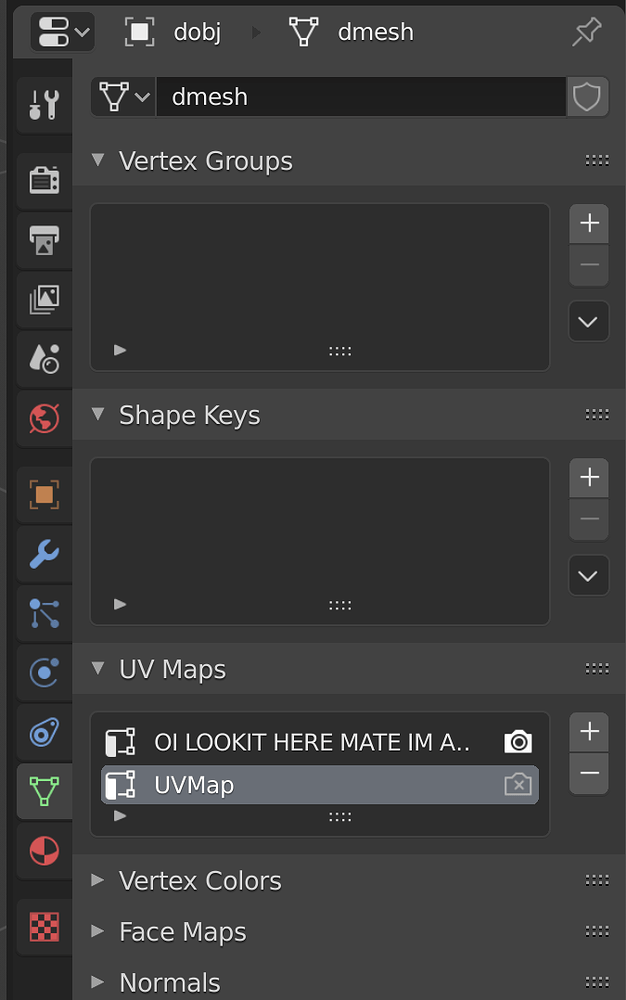Click the Shape Keys panel drag grip
This screenshot has width=626, height=1000.
(597, 415)
